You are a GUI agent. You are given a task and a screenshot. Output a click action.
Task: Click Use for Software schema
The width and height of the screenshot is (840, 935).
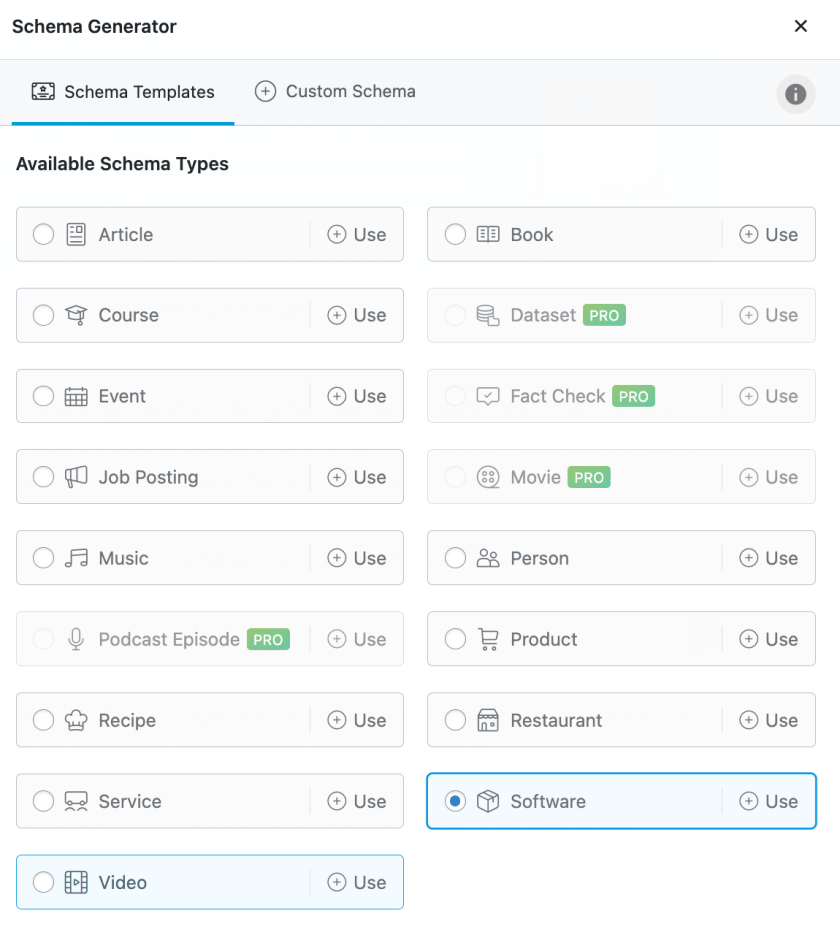(x=768, y=801)
